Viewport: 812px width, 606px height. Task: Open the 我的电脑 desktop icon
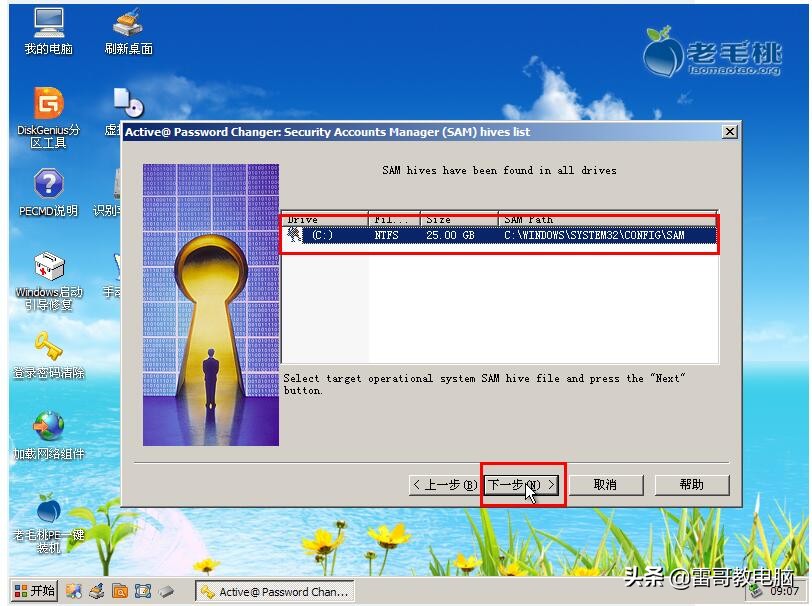pos(49,31)
